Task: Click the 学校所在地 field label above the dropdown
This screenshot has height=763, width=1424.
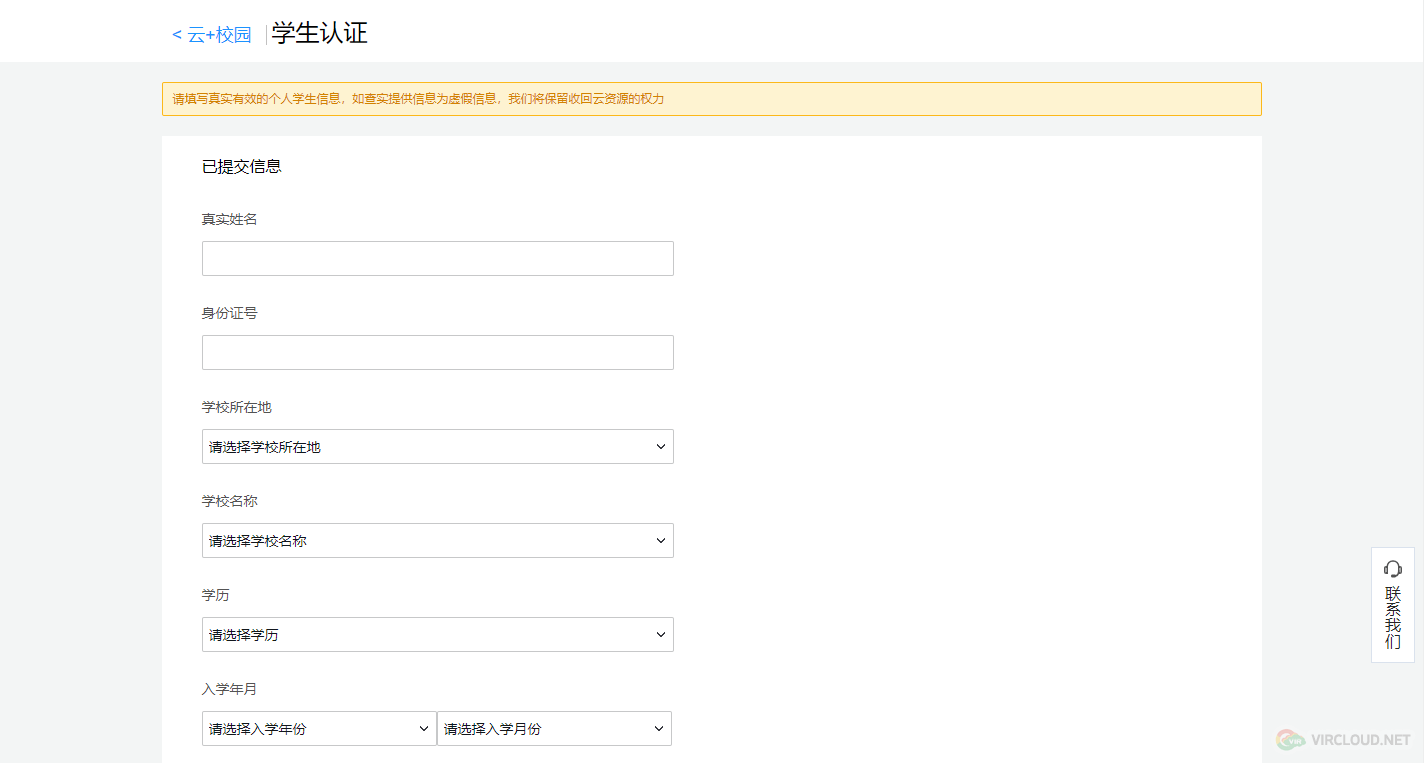Action: click(x=237, y=407)
